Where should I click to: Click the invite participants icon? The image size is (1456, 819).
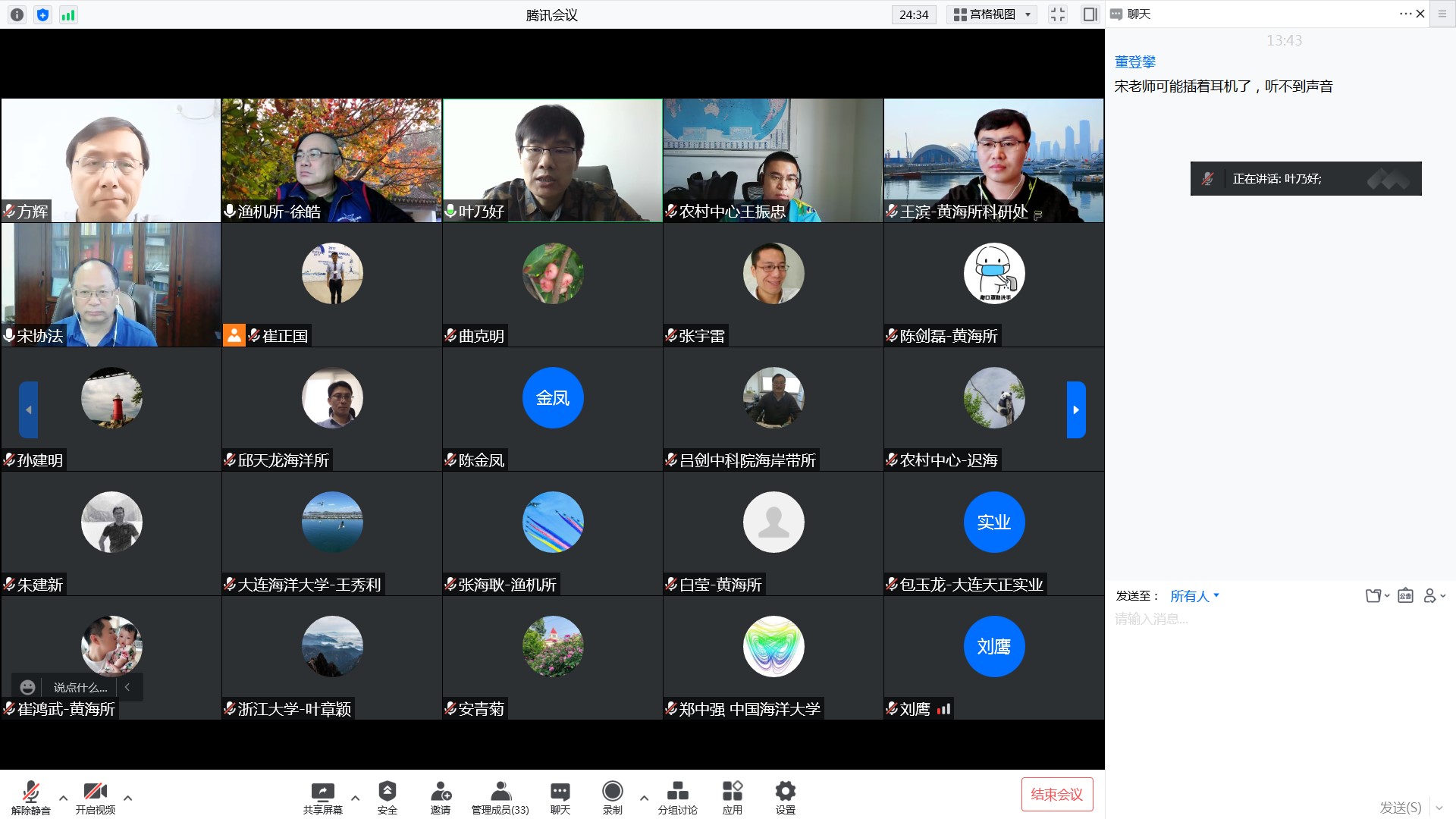pos(441,792)
